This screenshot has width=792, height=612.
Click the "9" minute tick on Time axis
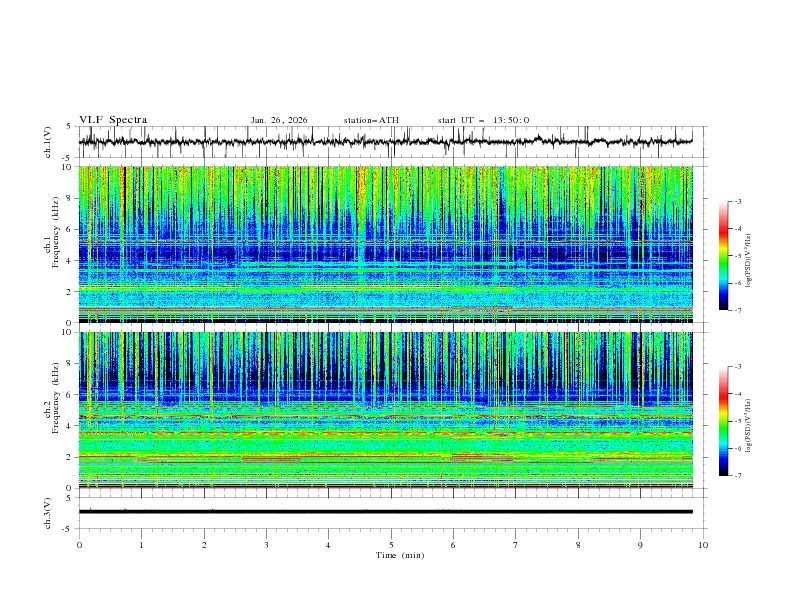pos(640,545)
